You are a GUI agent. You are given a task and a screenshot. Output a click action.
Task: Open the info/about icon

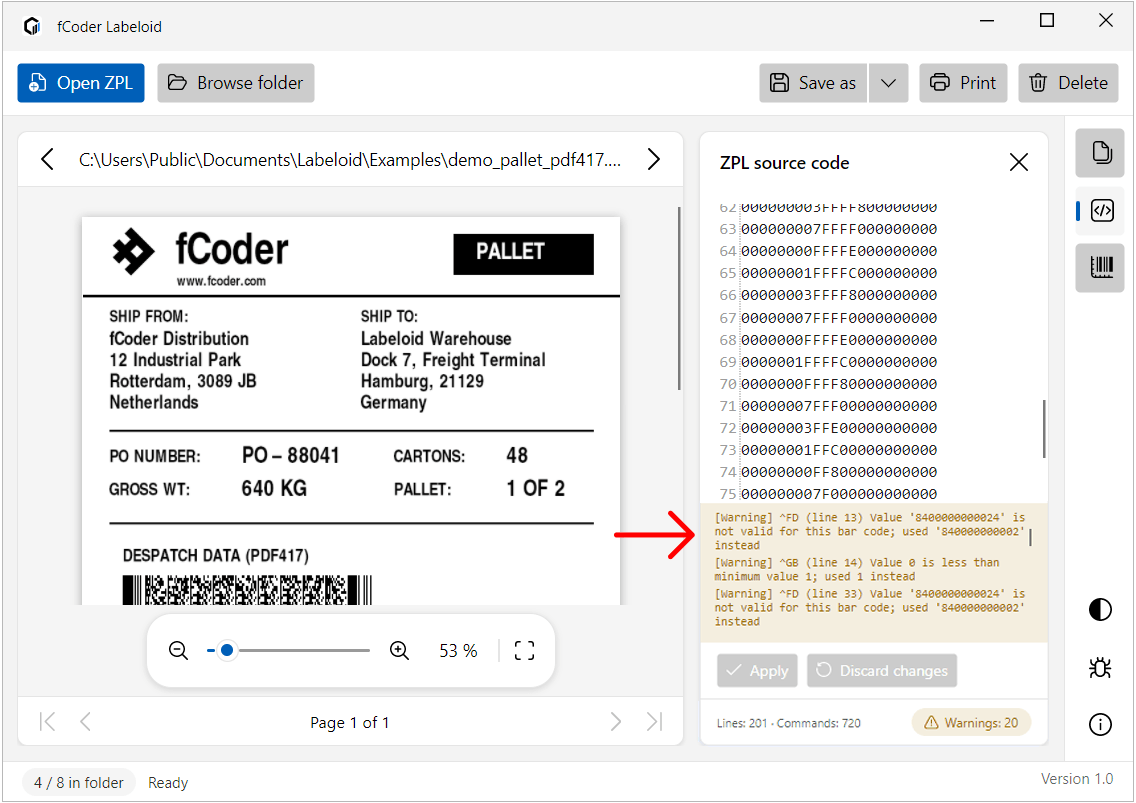point(1100,724)
